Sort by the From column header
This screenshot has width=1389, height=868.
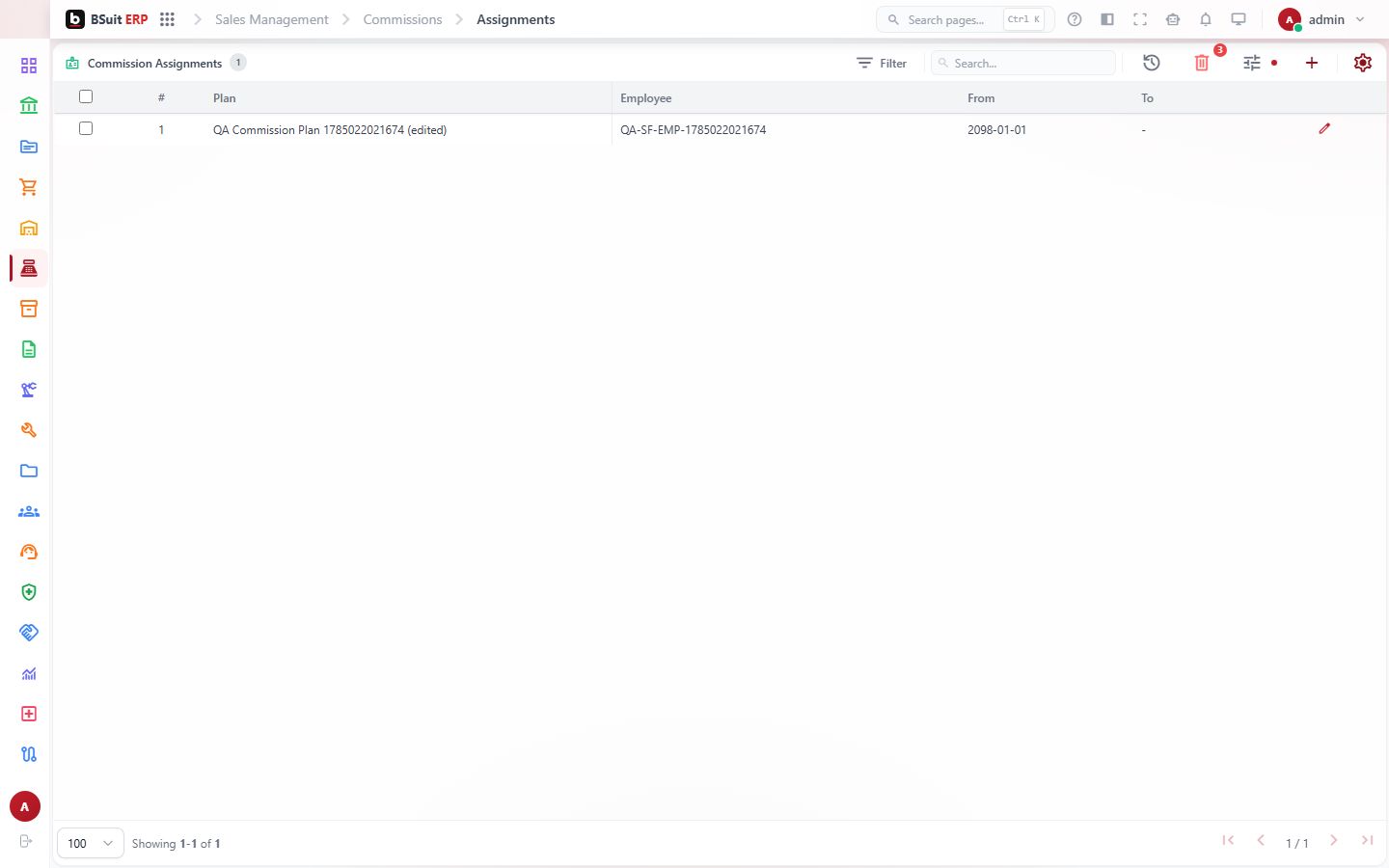click(x=981, y=98)
